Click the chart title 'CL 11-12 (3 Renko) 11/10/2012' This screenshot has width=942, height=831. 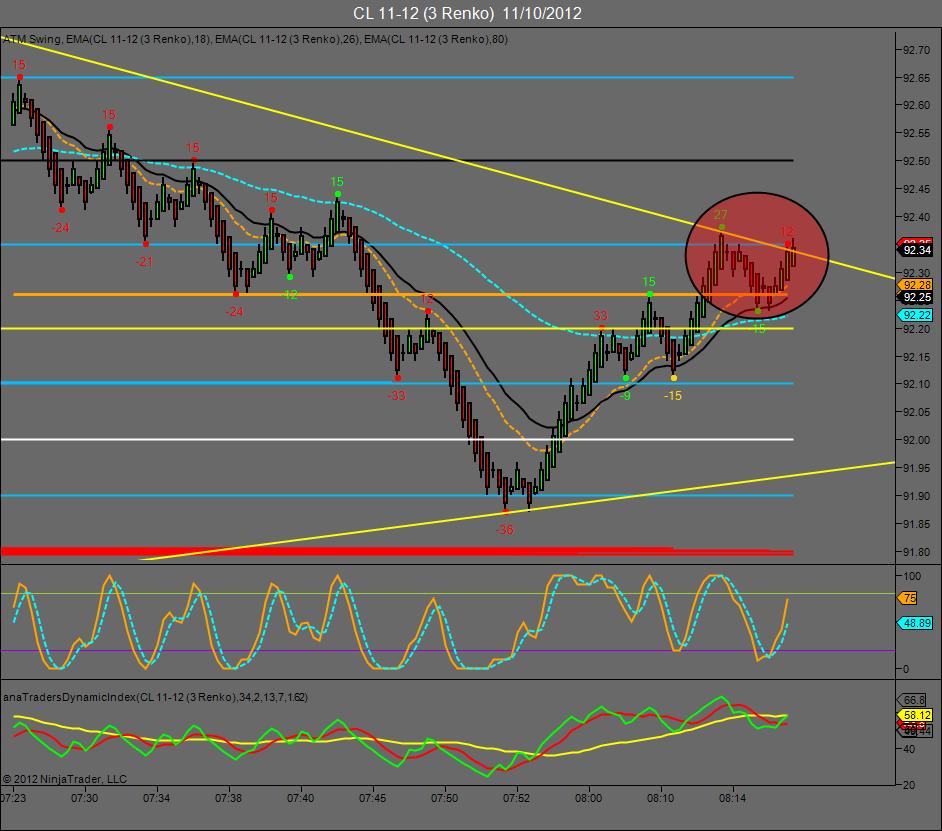pos(467,13)
